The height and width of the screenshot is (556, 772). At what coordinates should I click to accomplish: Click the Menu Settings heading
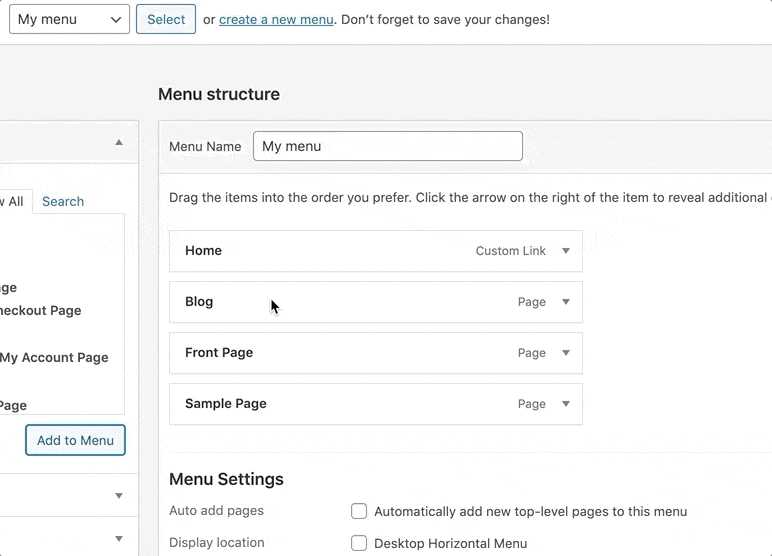tap(226, 479)
